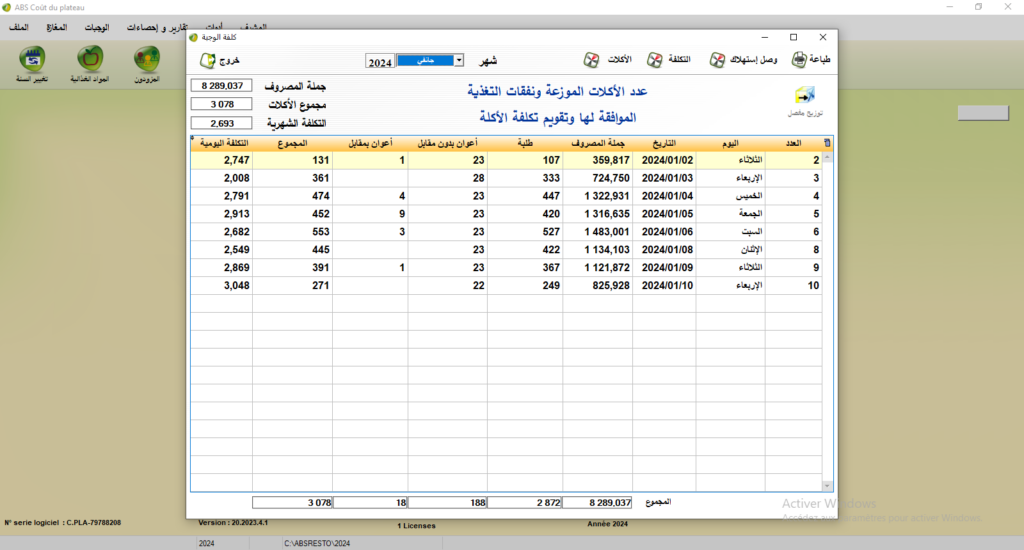The height and width of the screenshot is (550, 1024).
Task: Click the 2024 year field
Action: pyautogui.click(x=380, y=62)
